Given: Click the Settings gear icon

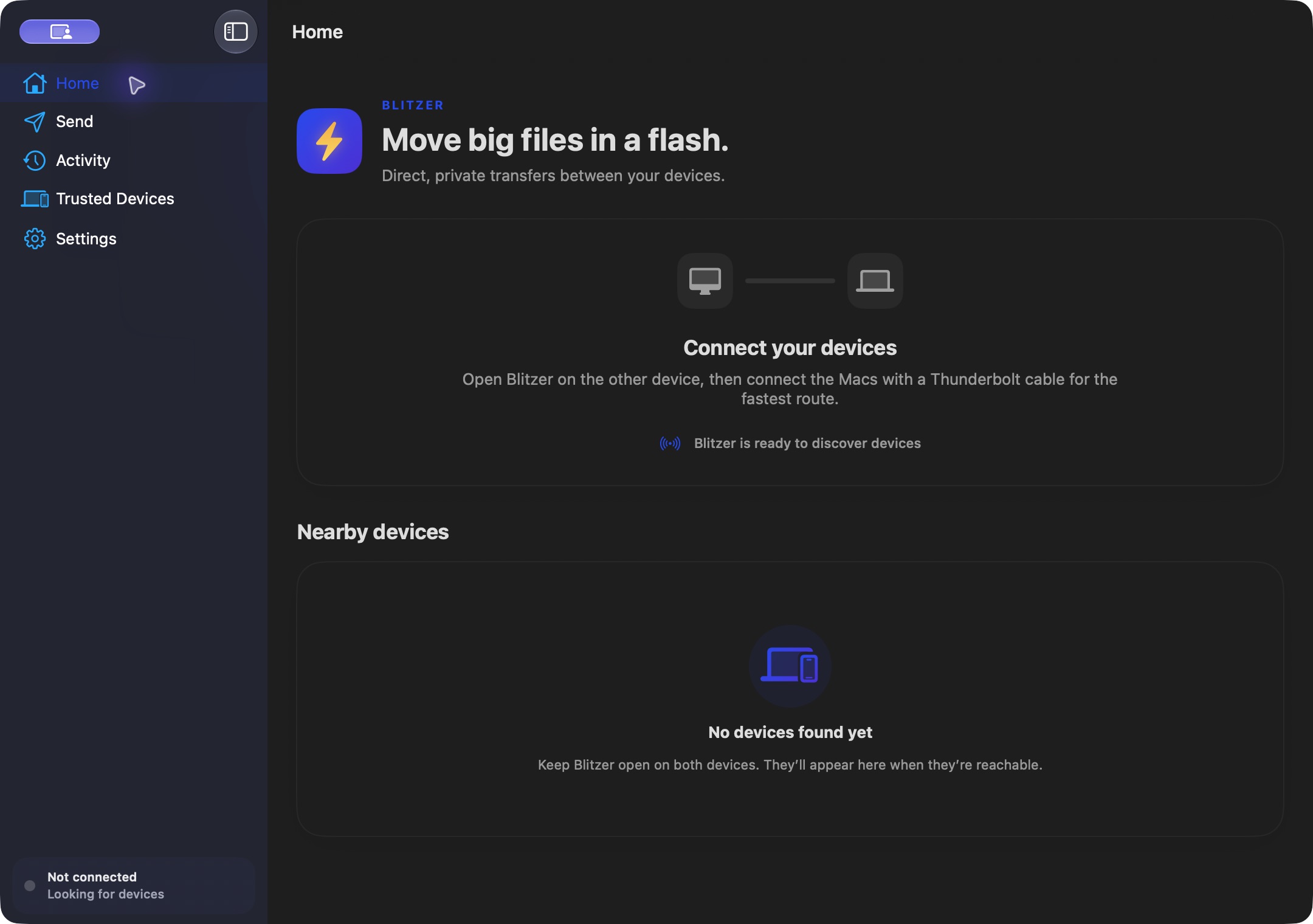Looking at the screenshot, I should [35, 239].
